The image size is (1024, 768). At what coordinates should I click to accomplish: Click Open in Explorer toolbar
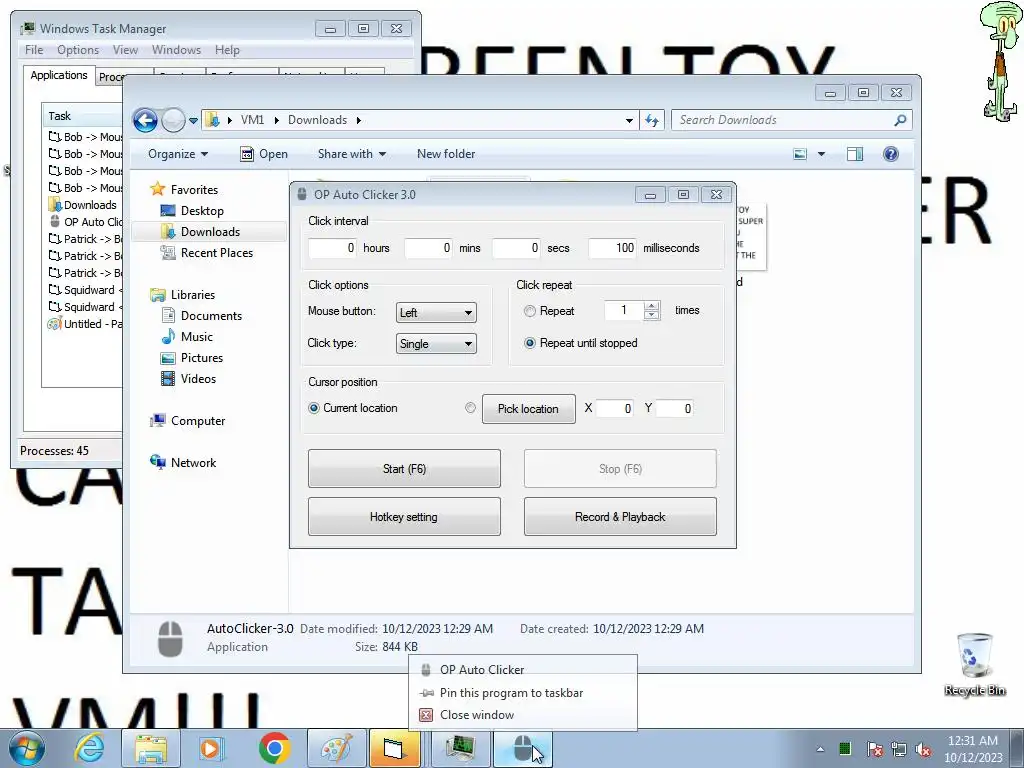pos(264,154)
